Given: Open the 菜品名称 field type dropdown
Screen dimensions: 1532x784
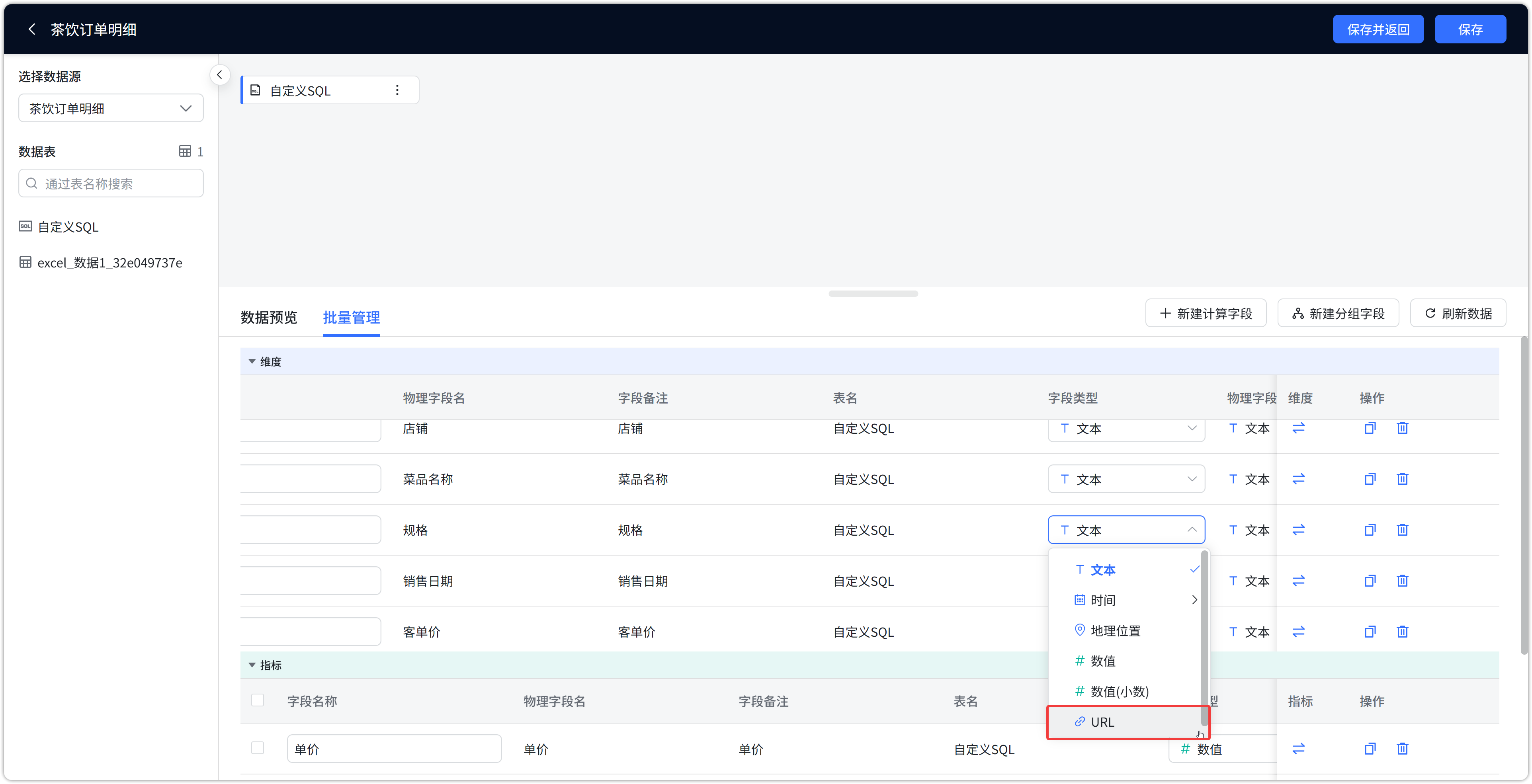Looking at the screenshot, I should (x=1126, y=479).
